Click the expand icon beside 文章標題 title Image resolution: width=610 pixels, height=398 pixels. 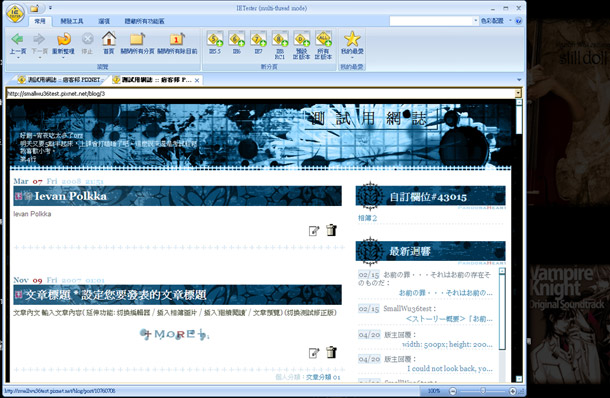pos(19,295)
